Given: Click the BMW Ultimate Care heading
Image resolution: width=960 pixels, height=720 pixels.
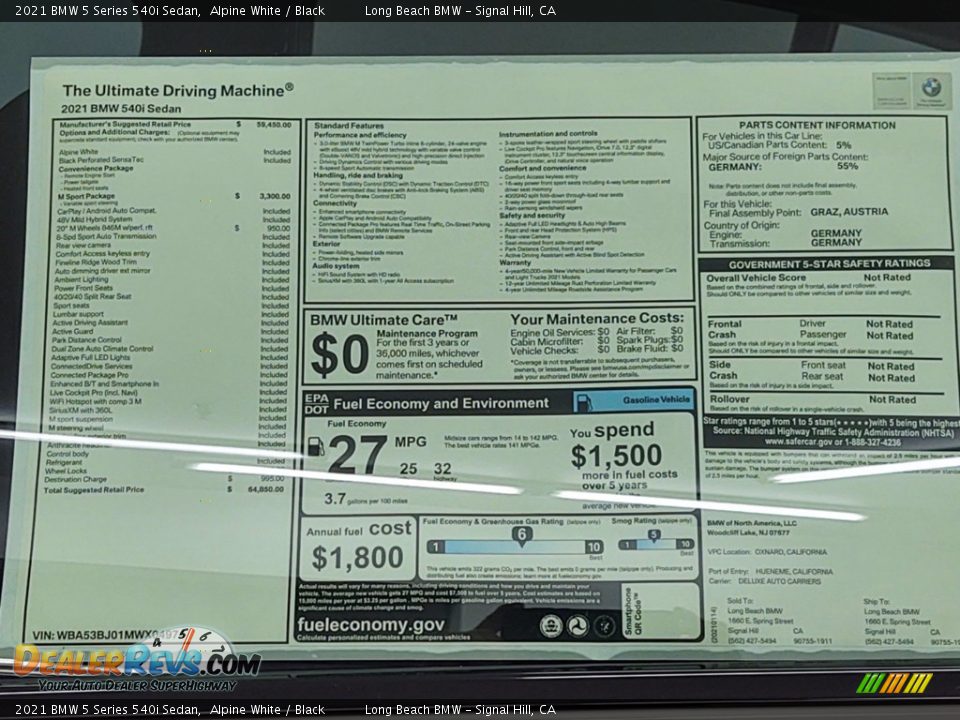Looking at the screenshot, I should click(384, 320).
